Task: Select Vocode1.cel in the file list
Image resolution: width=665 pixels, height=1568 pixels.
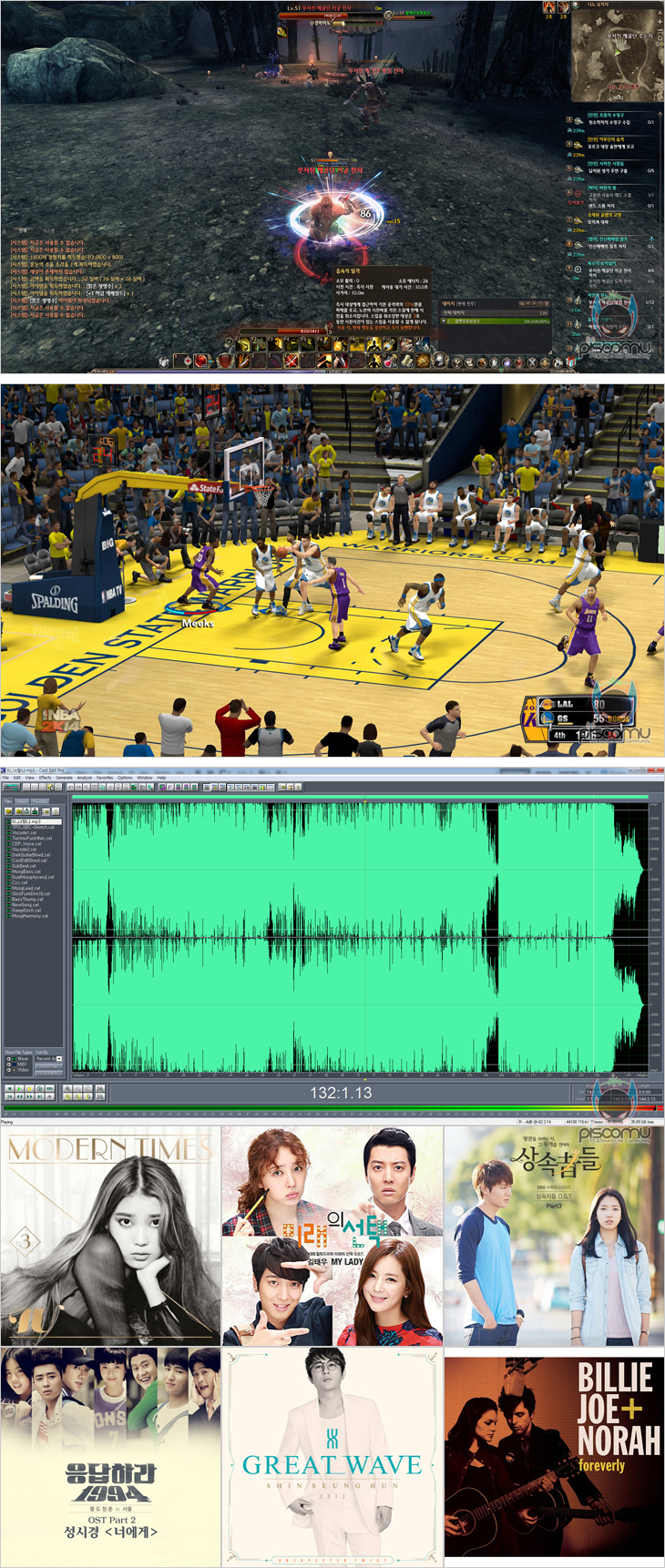Action: (x=24, y=833)
